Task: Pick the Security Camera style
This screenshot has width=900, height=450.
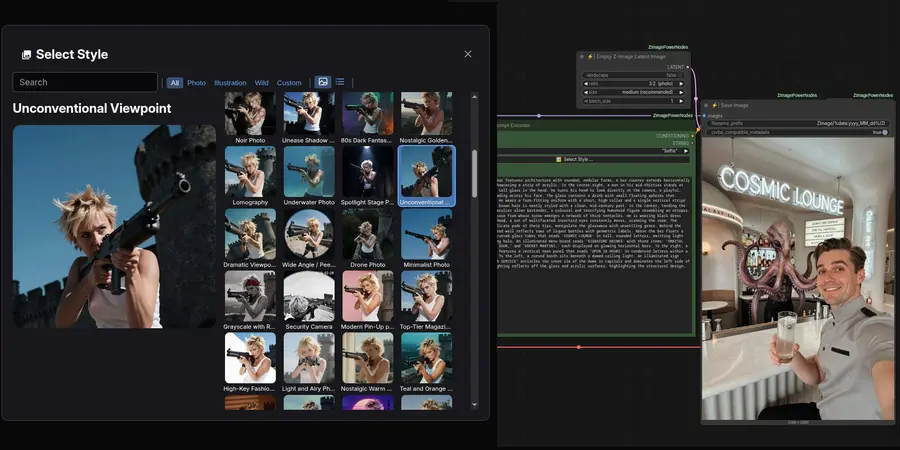Action: pos(309,296)
